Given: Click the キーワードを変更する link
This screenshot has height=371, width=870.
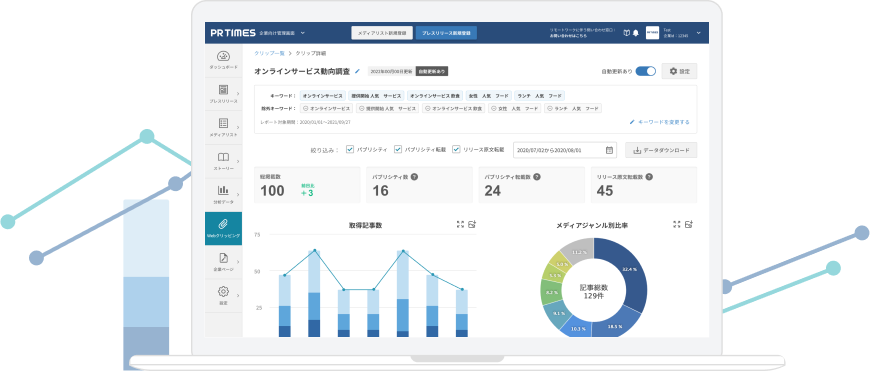Looking at the screenshot, I should (x=660, y=122).
